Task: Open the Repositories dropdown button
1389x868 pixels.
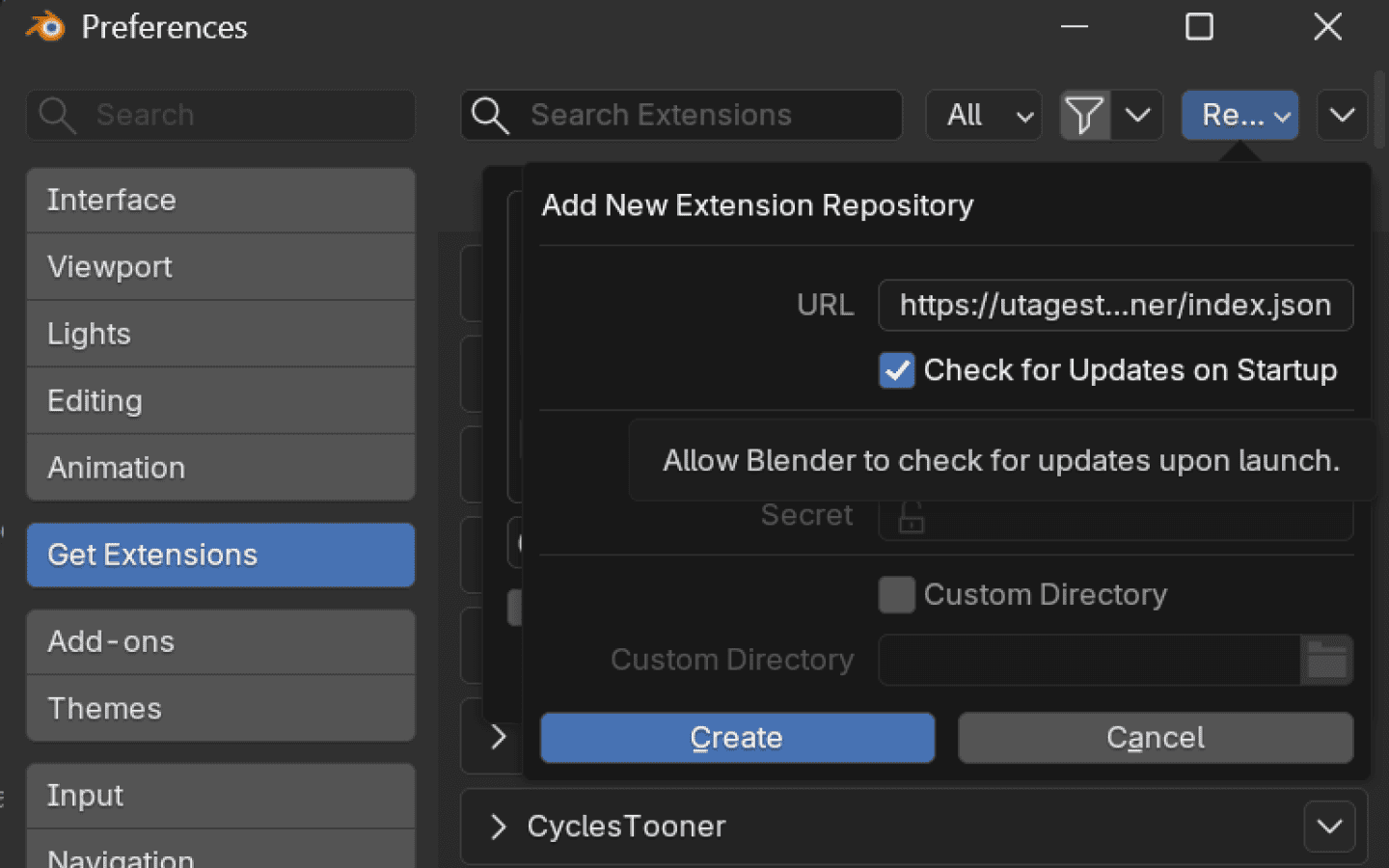Action: (1240, 116)
